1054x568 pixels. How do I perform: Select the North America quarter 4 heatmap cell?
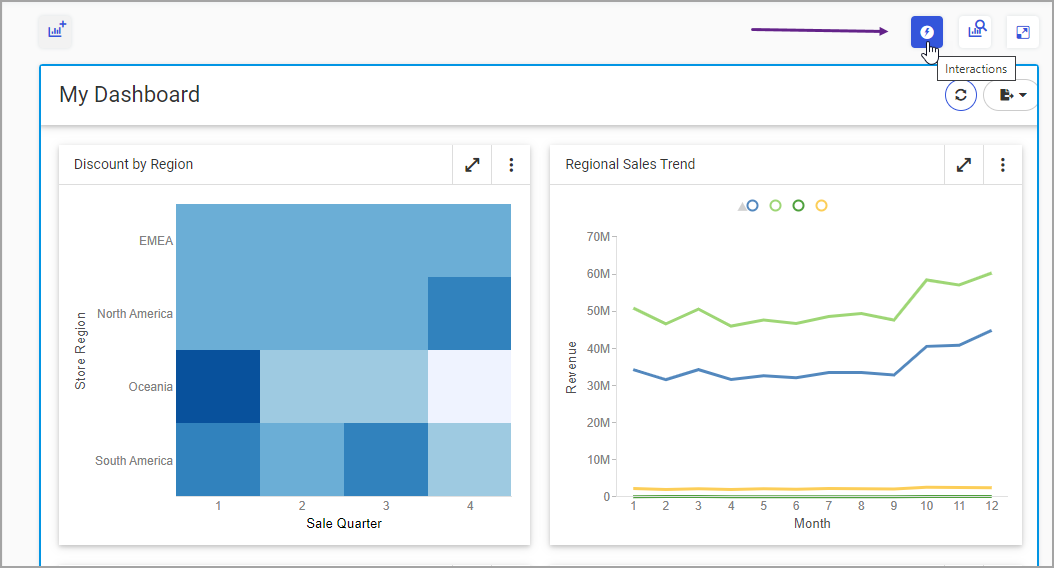(469, 313)
